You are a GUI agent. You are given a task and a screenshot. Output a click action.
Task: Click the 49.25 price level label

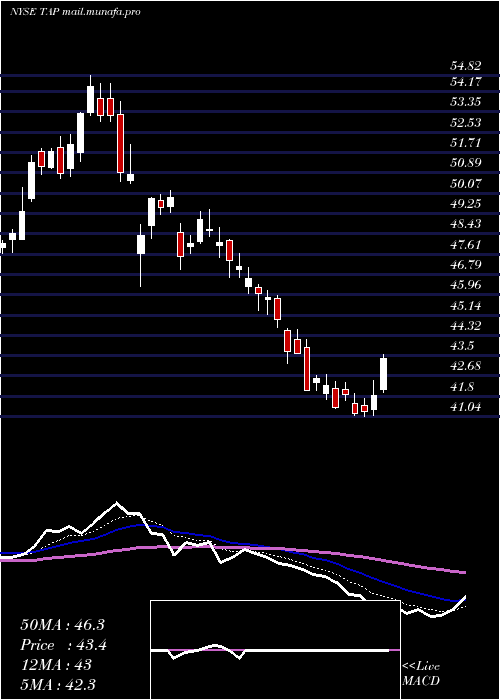click(x=466, y=204)
